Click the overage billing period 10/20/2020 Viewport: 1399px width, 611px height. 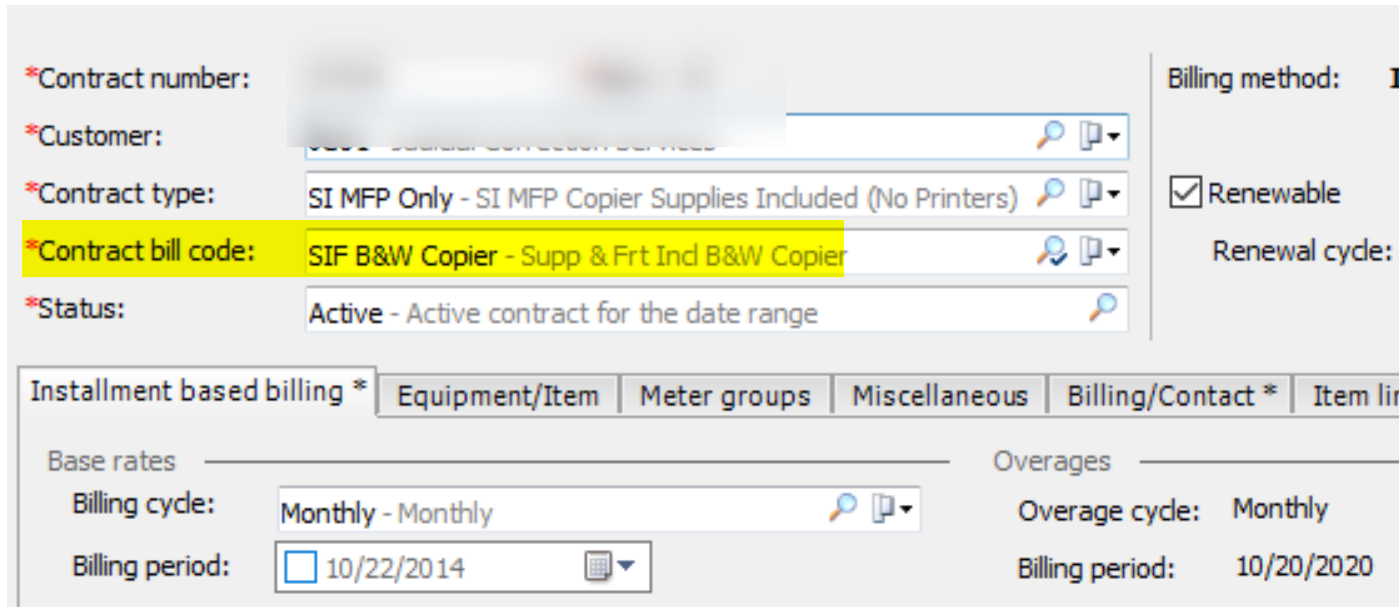point(1304,566)
